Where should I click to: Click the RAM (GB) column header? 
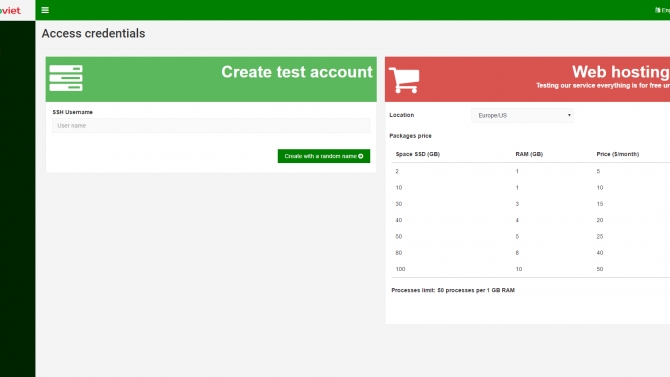coord(529,154)
